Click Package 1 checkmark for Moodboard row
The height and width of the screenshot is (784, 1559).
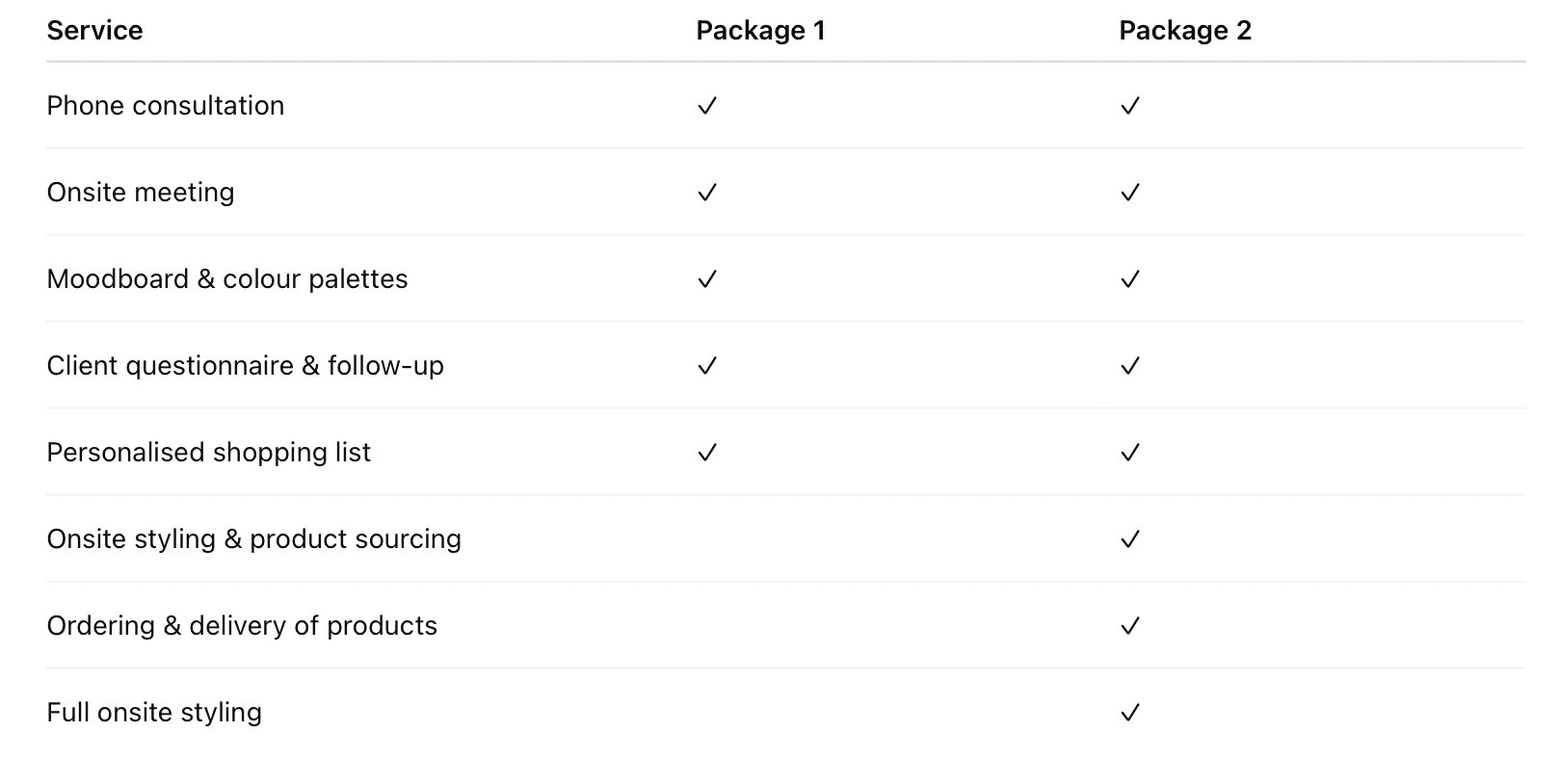tap(707, 279)
